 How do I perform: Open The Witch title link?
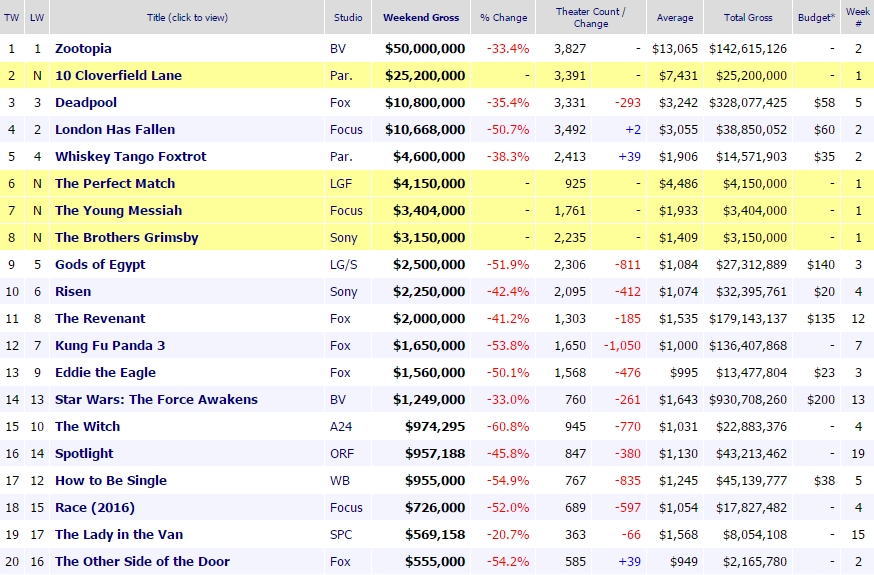(88, 427)
